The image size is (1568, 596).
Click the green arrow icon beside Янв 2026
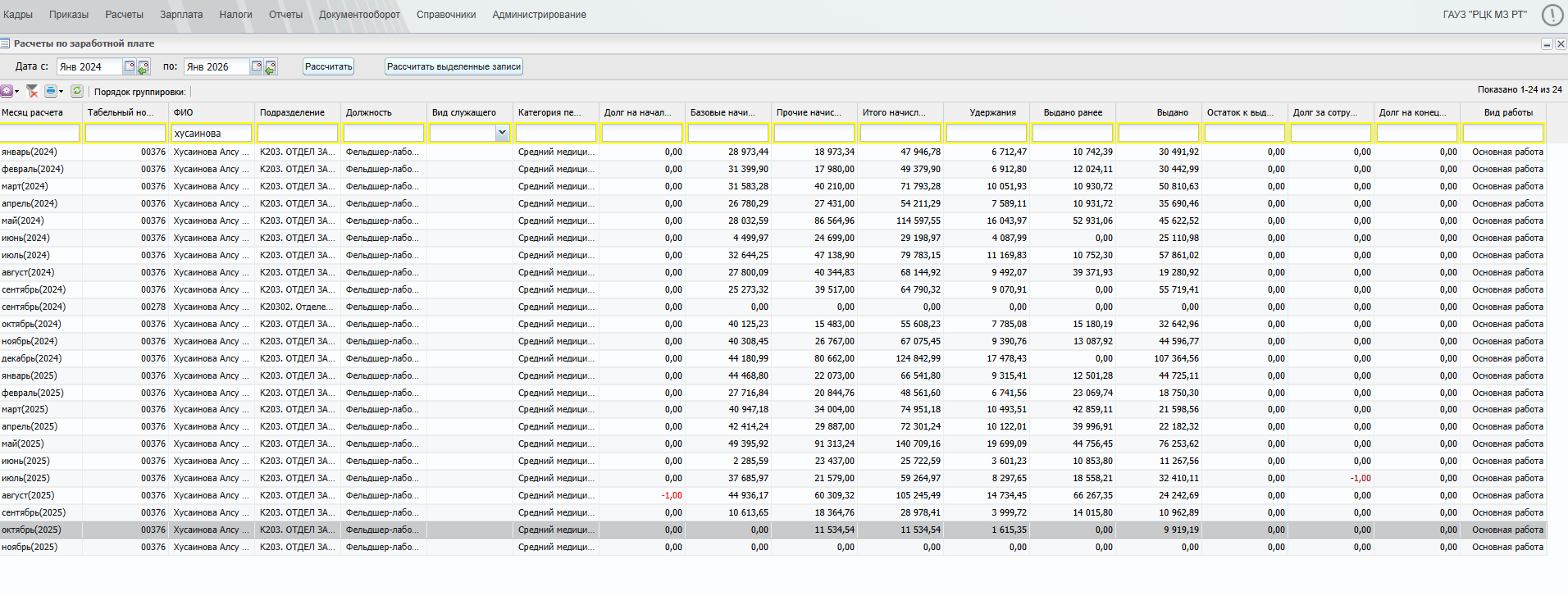(271, 67)
